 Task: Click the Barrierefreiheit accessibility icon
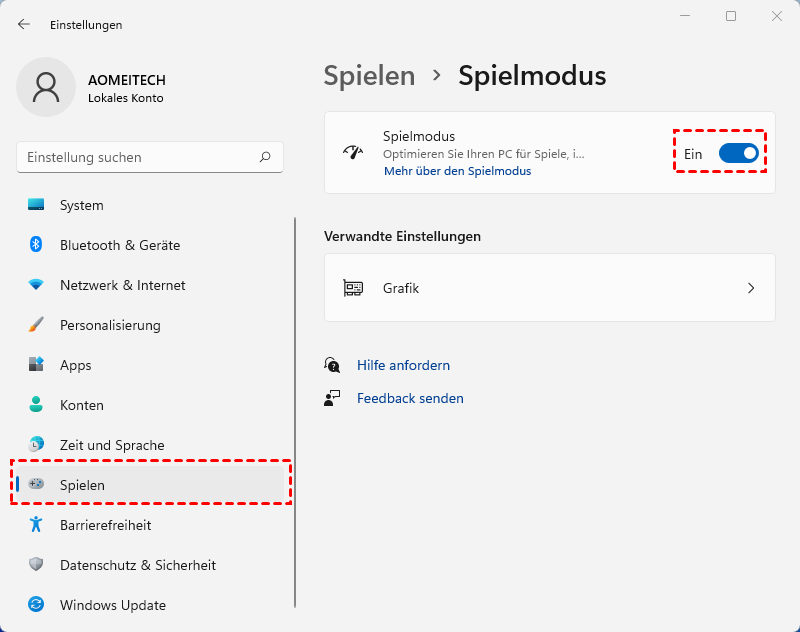(37, 525)
